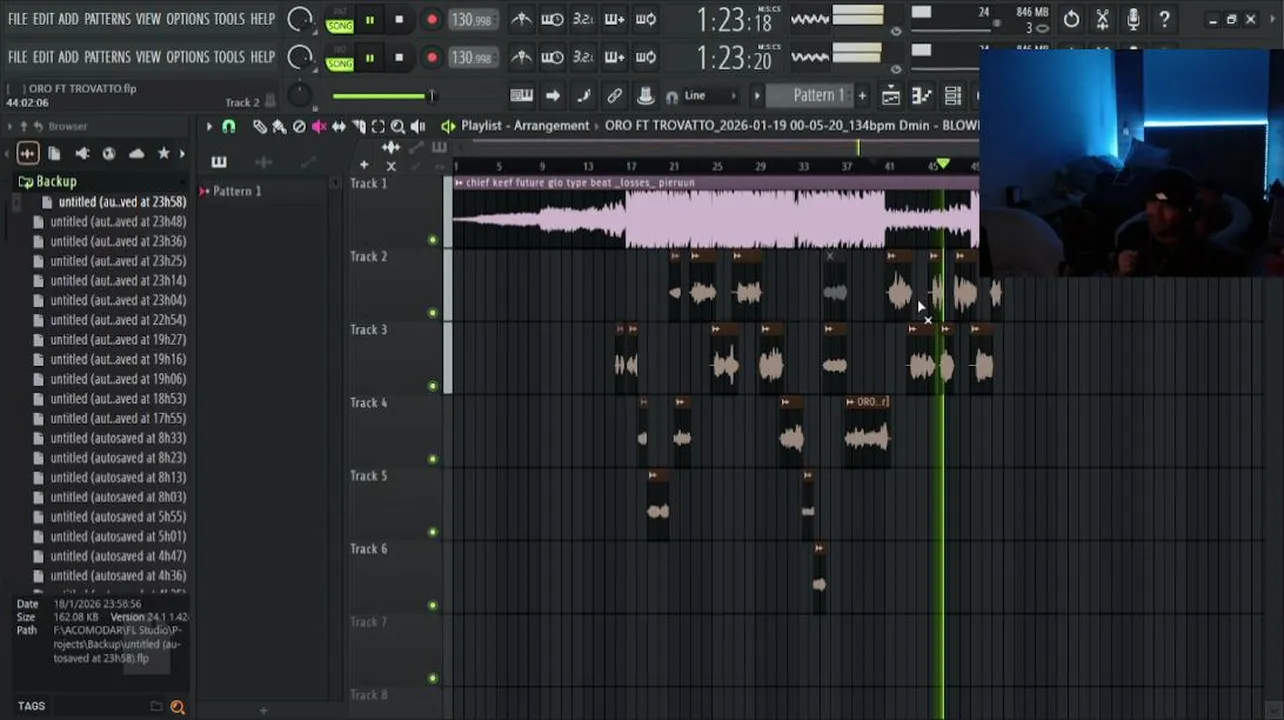The height and width of the screenshot is (720, 1284).
Task: Select the Slice tool in playlist toolbar
Action: click(x=358, y=127)
